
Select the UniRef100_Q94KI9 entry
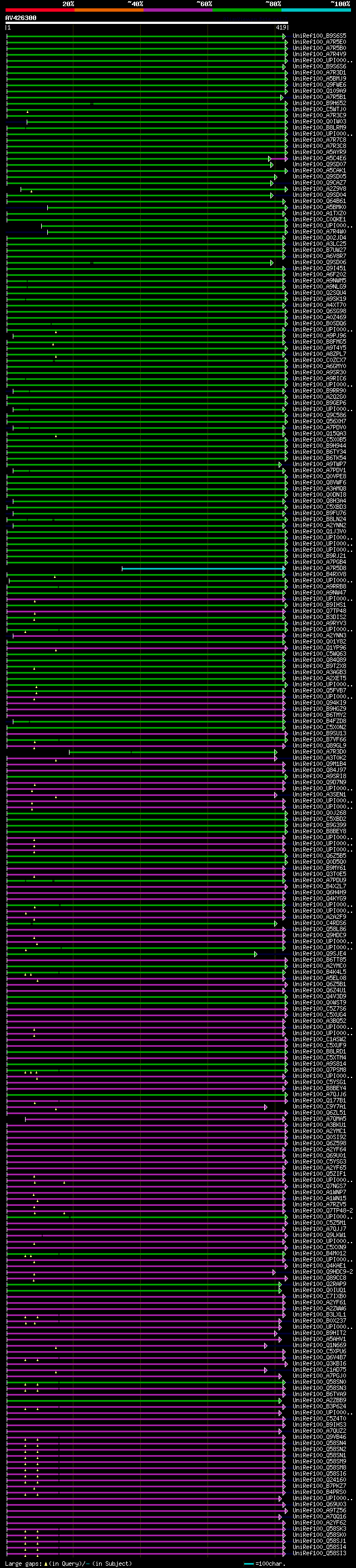tap(319, 703)
